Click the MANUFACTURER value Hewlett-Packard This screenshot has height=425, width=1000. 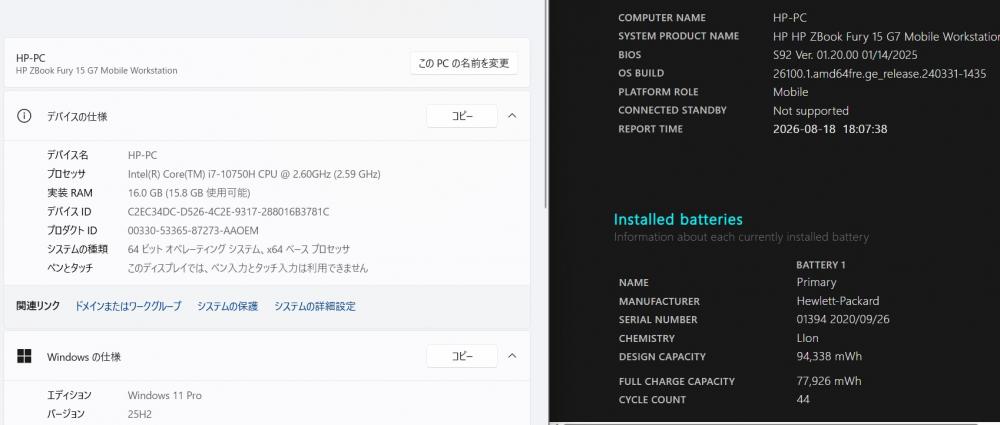pyautogui.click(x=838, y=301)
